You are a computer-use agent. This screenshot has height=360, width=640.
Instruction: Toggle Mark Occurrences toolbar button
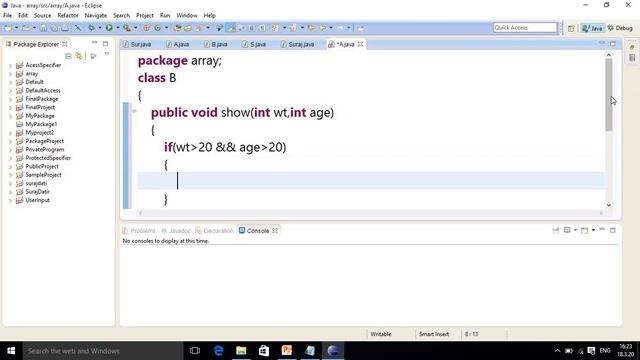click(231, 28)
